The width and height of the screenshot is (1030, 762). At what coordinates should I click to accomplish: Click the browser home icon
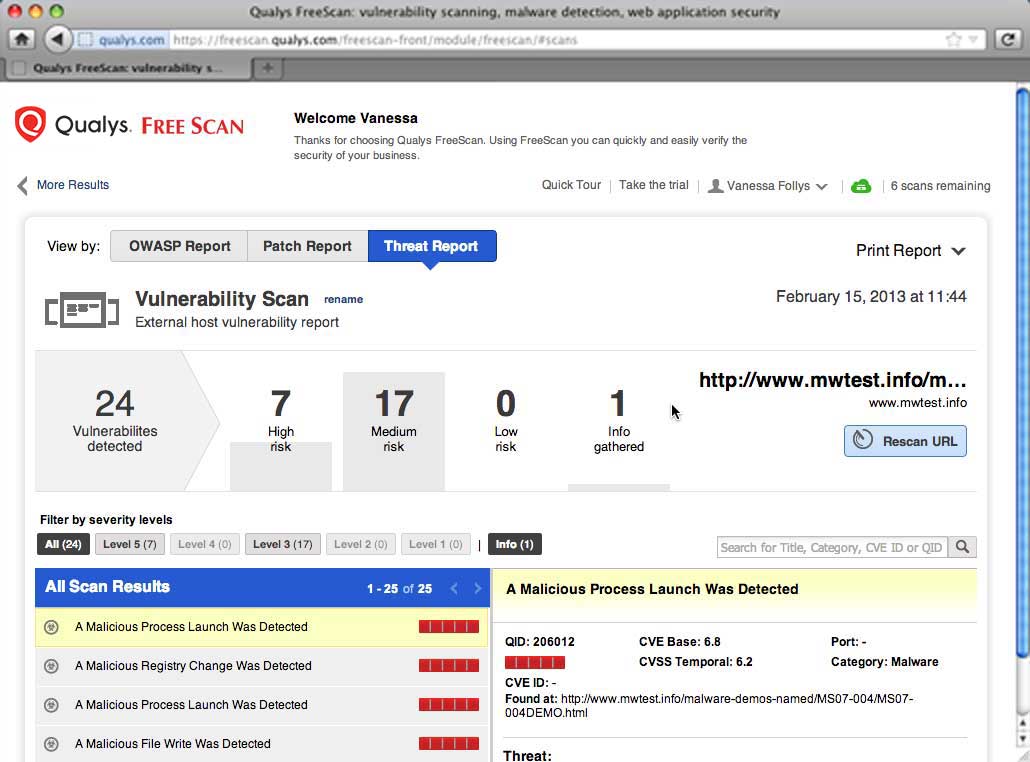(21, 39)
